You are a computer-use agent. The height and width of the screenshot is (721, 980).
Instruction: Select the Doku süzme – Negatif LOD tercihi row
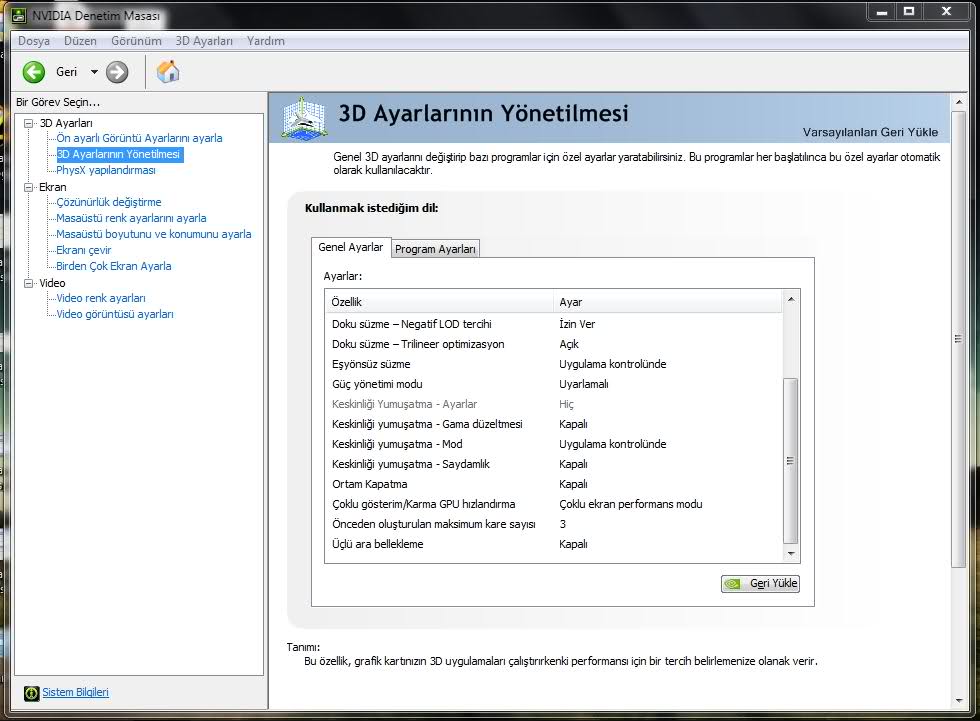click(x=554, y=324)
